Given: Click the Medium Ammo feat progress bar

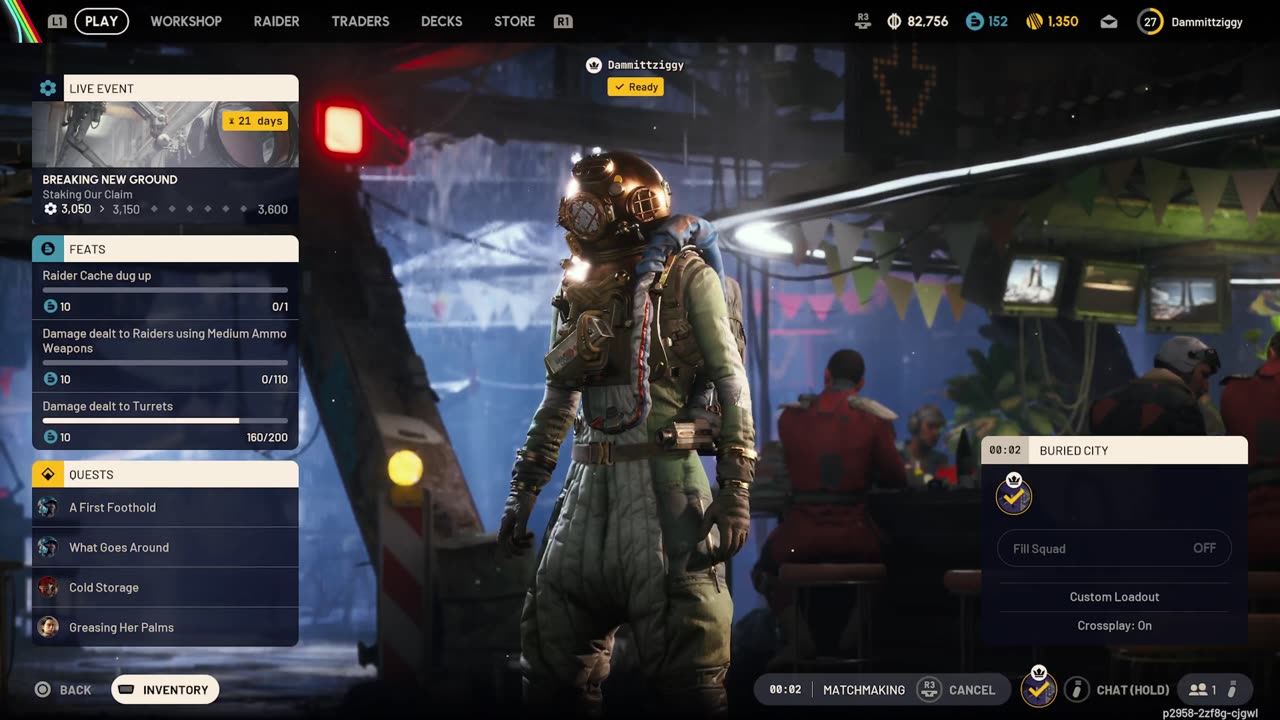Looking at the screenshot, I should [165, 363].
